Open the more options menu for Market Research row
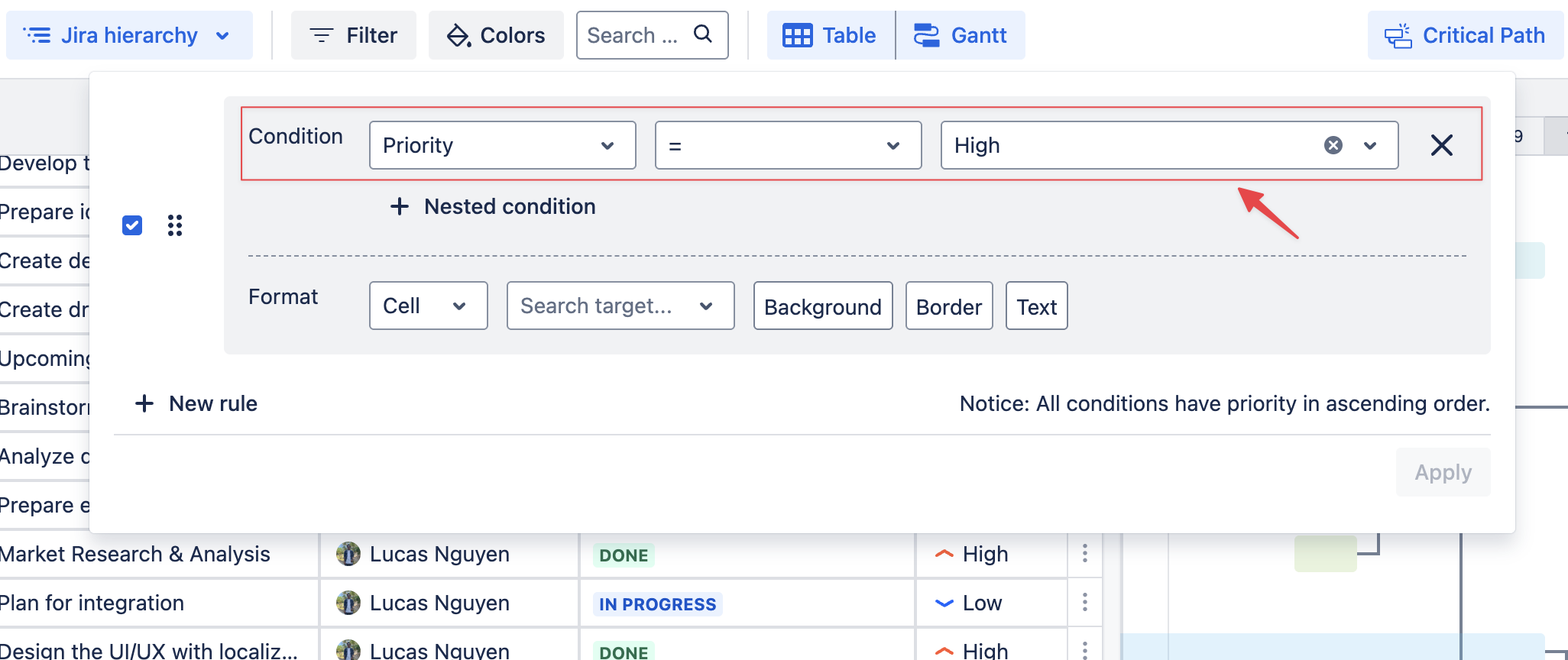This screenshot has width=1568, height=660. coord(1084,554)
